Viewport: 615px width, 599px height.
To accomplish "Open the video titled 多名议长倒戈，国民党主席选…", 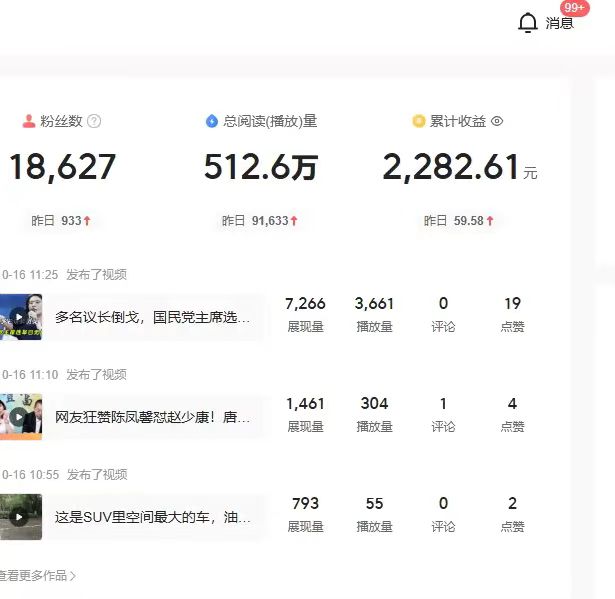I will (152, 318).
